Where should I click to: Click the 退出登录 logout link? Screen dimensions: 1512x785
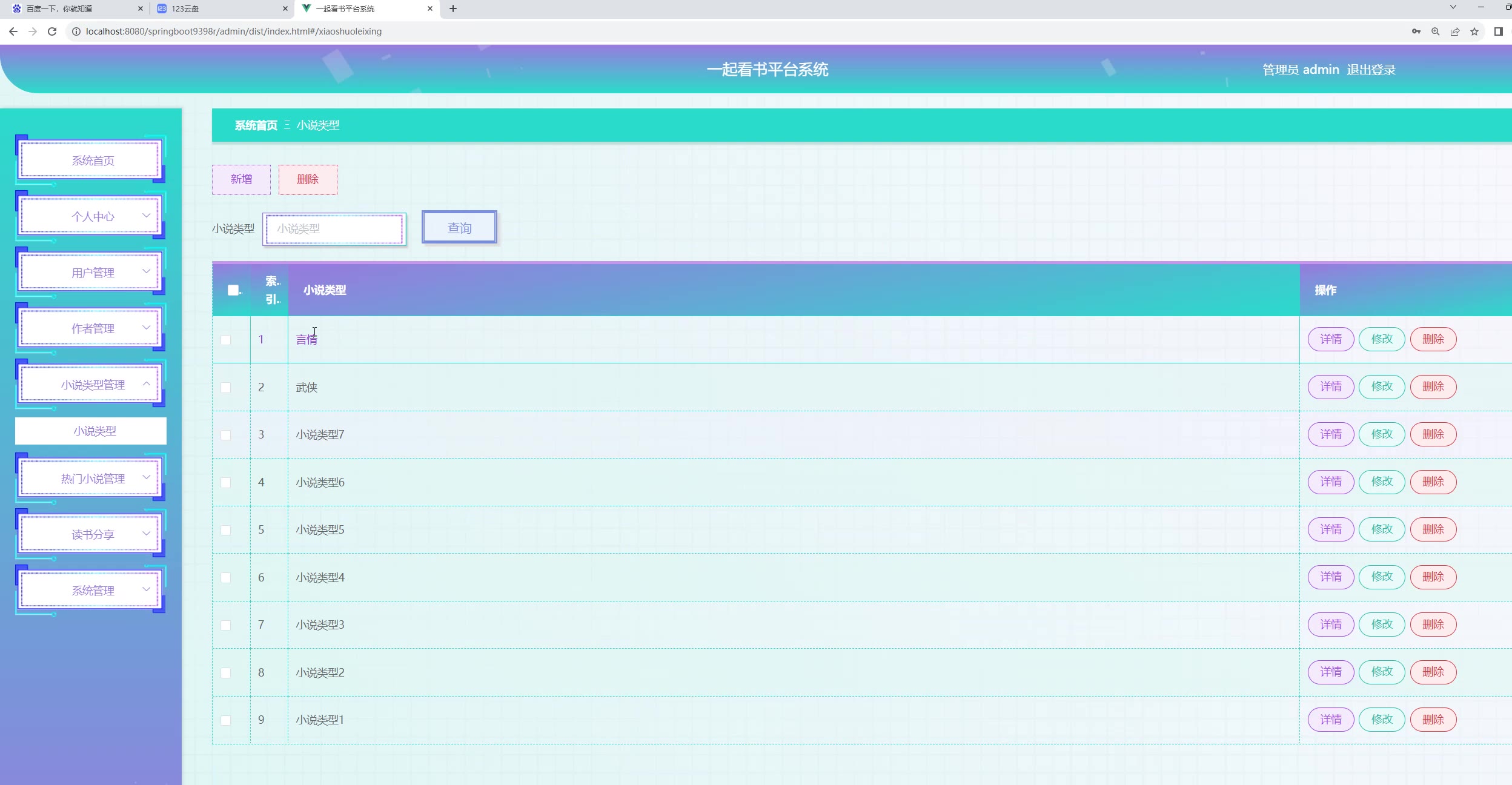(1371, 70)
